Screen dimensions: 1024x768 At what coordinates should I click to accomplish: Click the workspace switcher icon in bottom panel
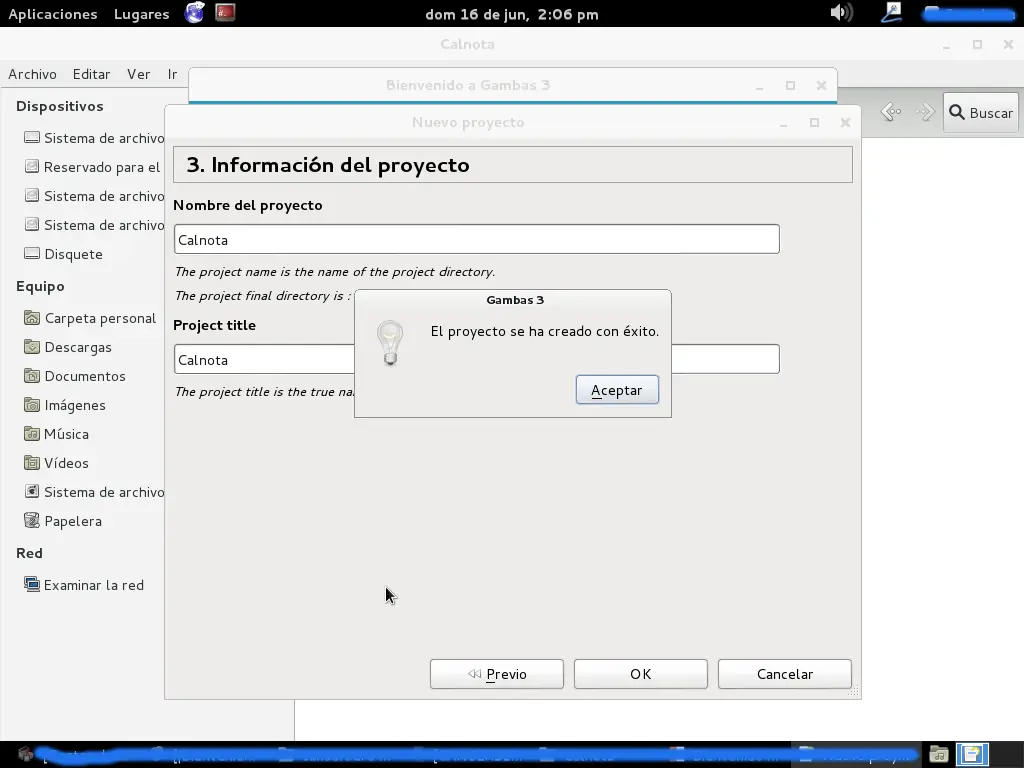(972, 754)
